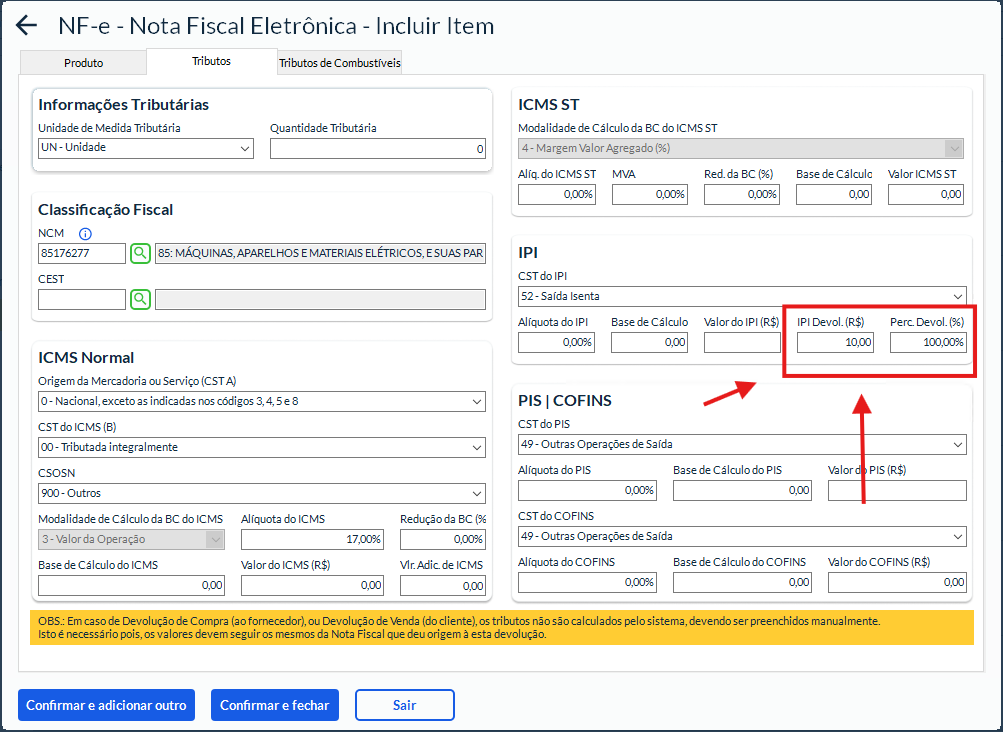Click the IPI Devol. (R$) field
1003x732 pixels.
pyautogui.click(x=835, y=342)
